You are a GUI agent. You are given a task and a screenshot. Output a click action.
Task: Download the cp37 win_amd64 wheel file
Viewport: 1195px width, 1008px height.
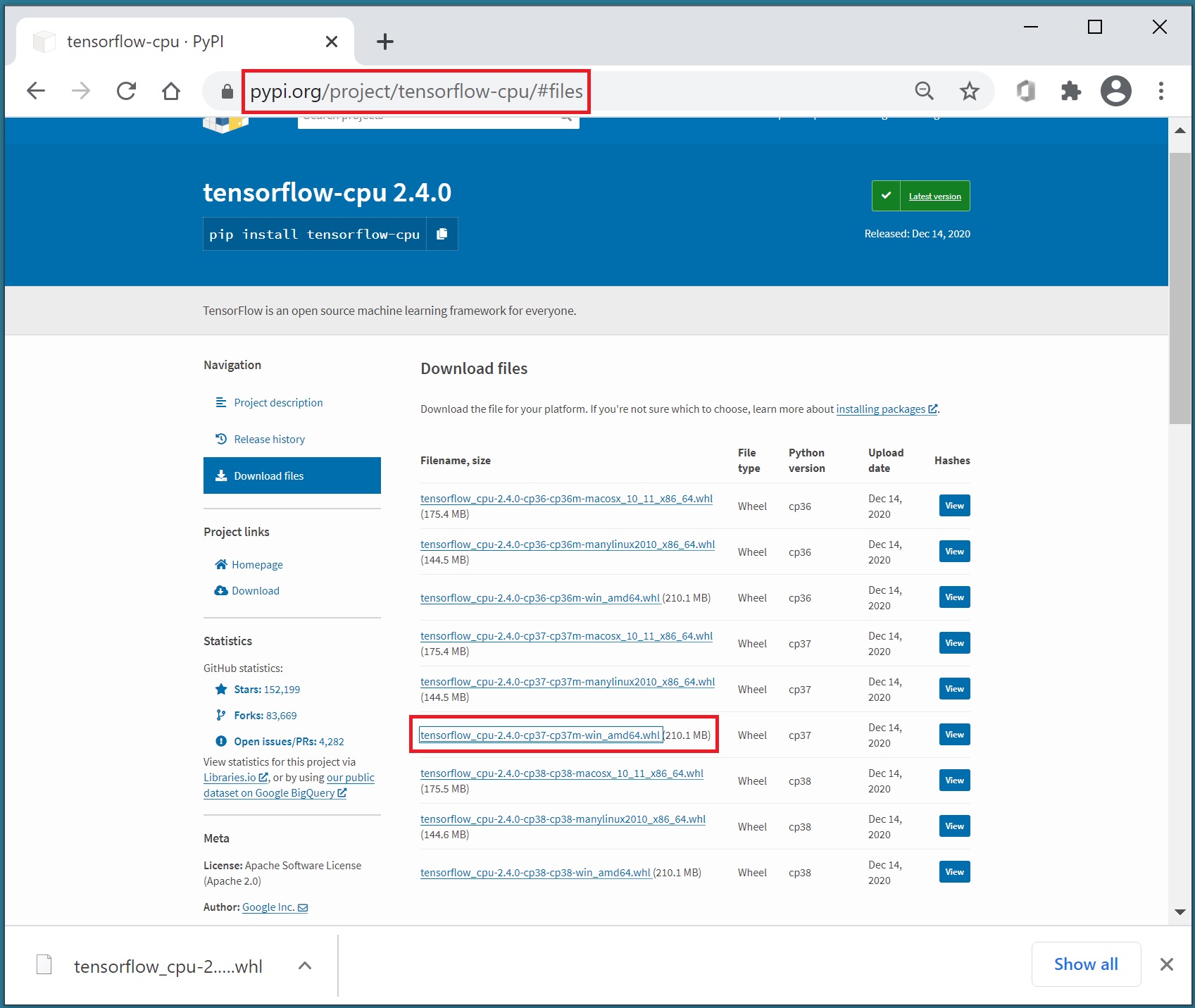point(540,735)
